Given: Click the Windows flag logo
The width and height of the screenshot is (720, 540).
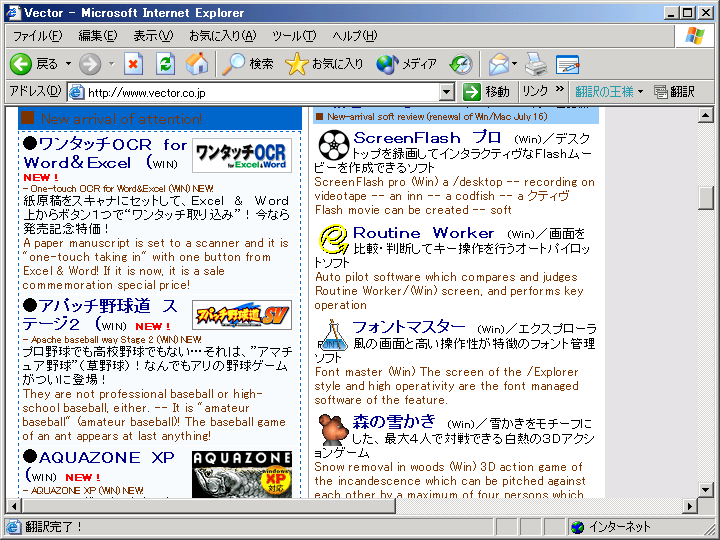Looking at the screenshot, I should point(695,36).
